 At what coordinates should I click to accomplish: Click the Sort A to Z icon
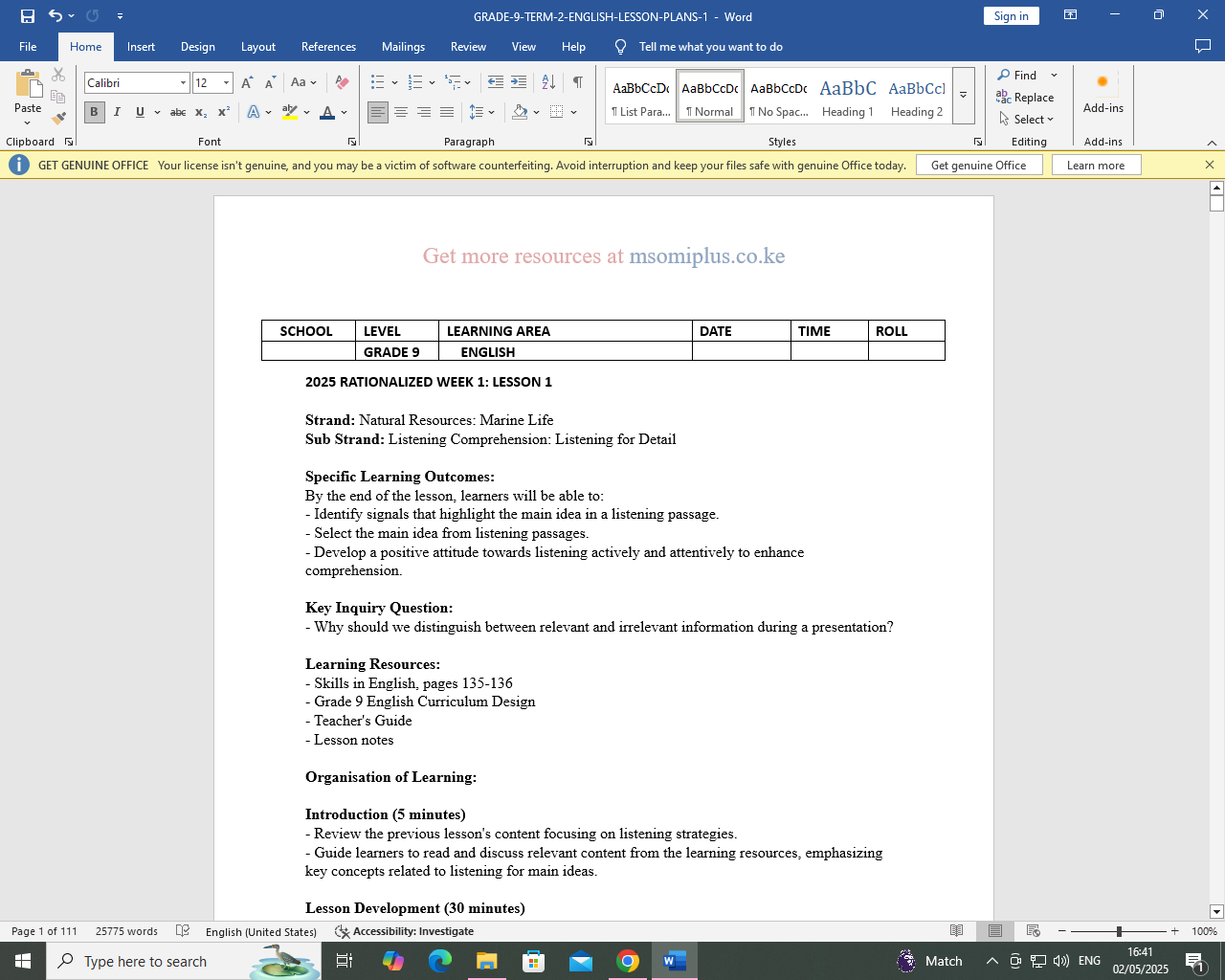pos(548,83)
